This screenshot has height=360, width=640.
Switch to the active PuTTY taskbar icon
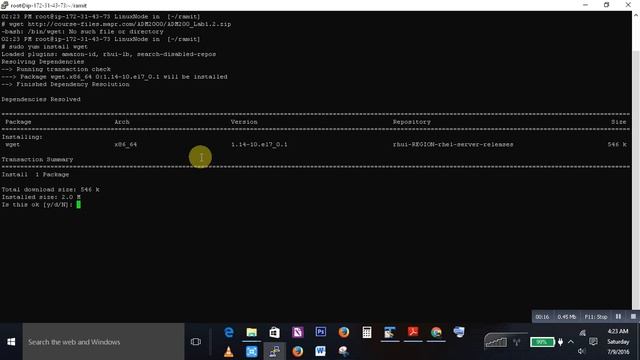tap(274, 351)
